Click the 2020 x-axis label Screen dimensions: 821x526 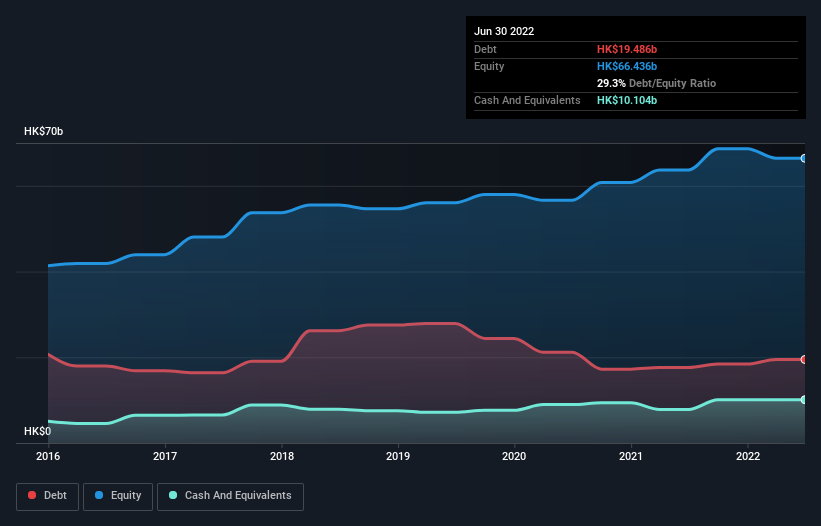514,456
